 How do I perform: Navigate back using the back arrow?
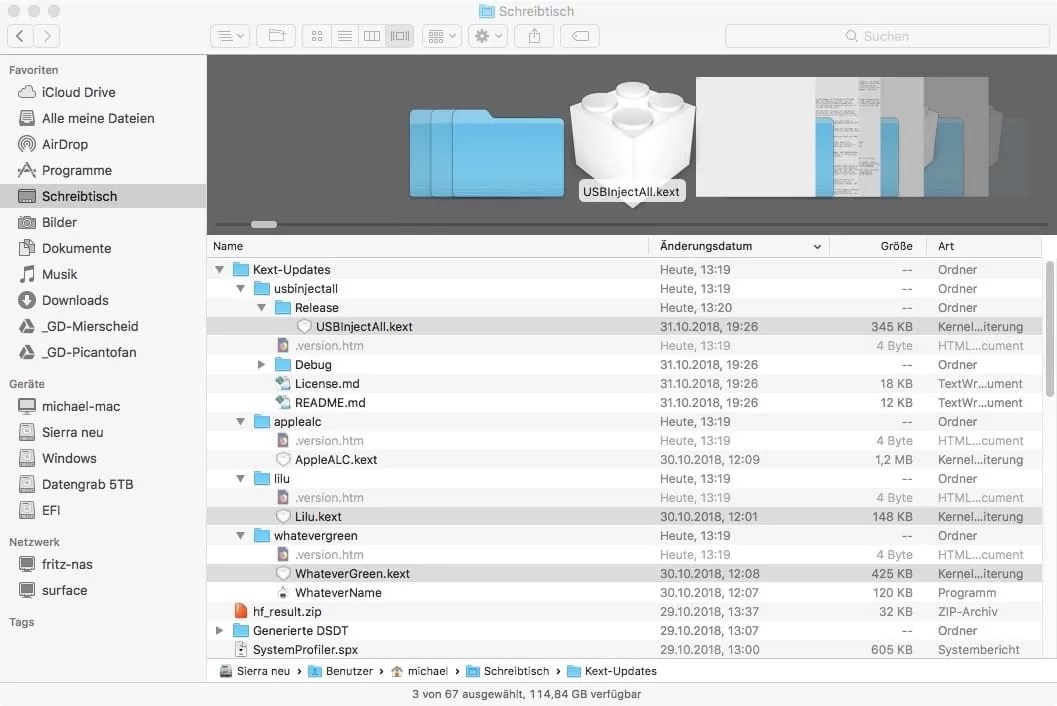(x=19, y=35)
